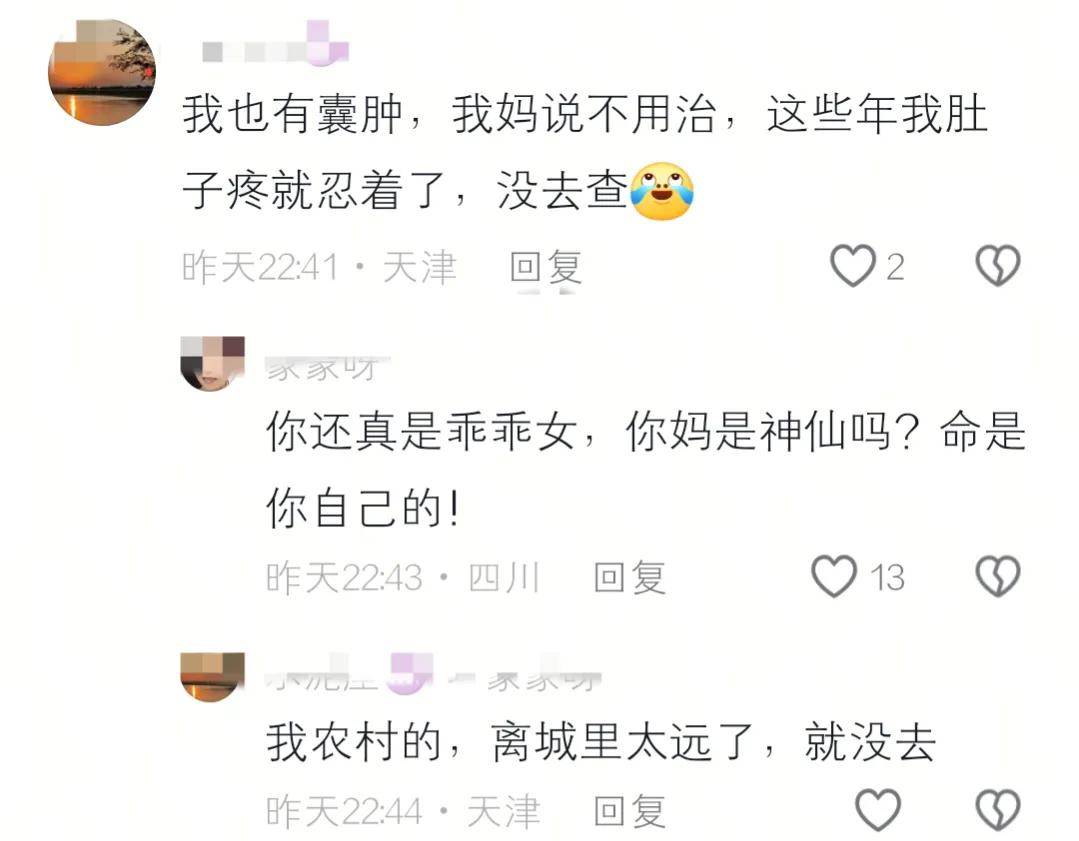Tap the crying laugh emoji in comment
Screen dimensions: 1079x841
click(x=662, y=191)
